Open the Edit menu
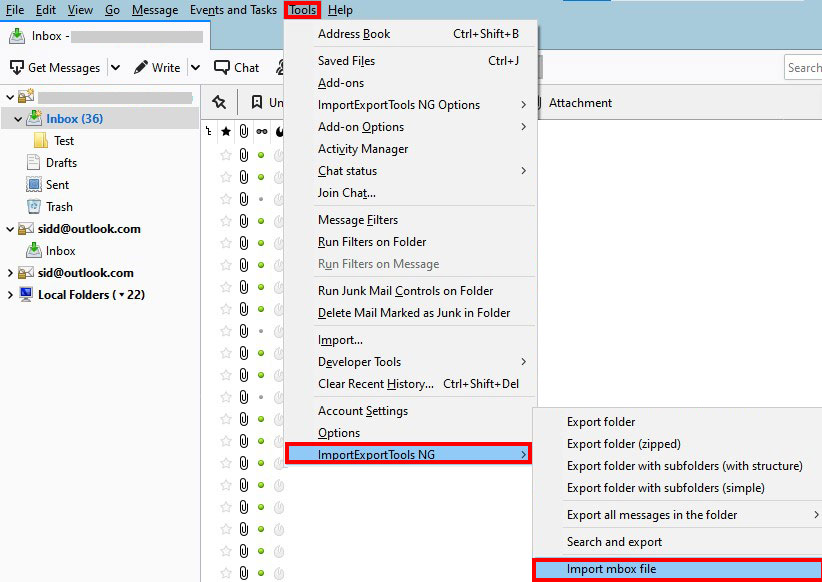The image size is (822, 582). [x=46, y=10]
